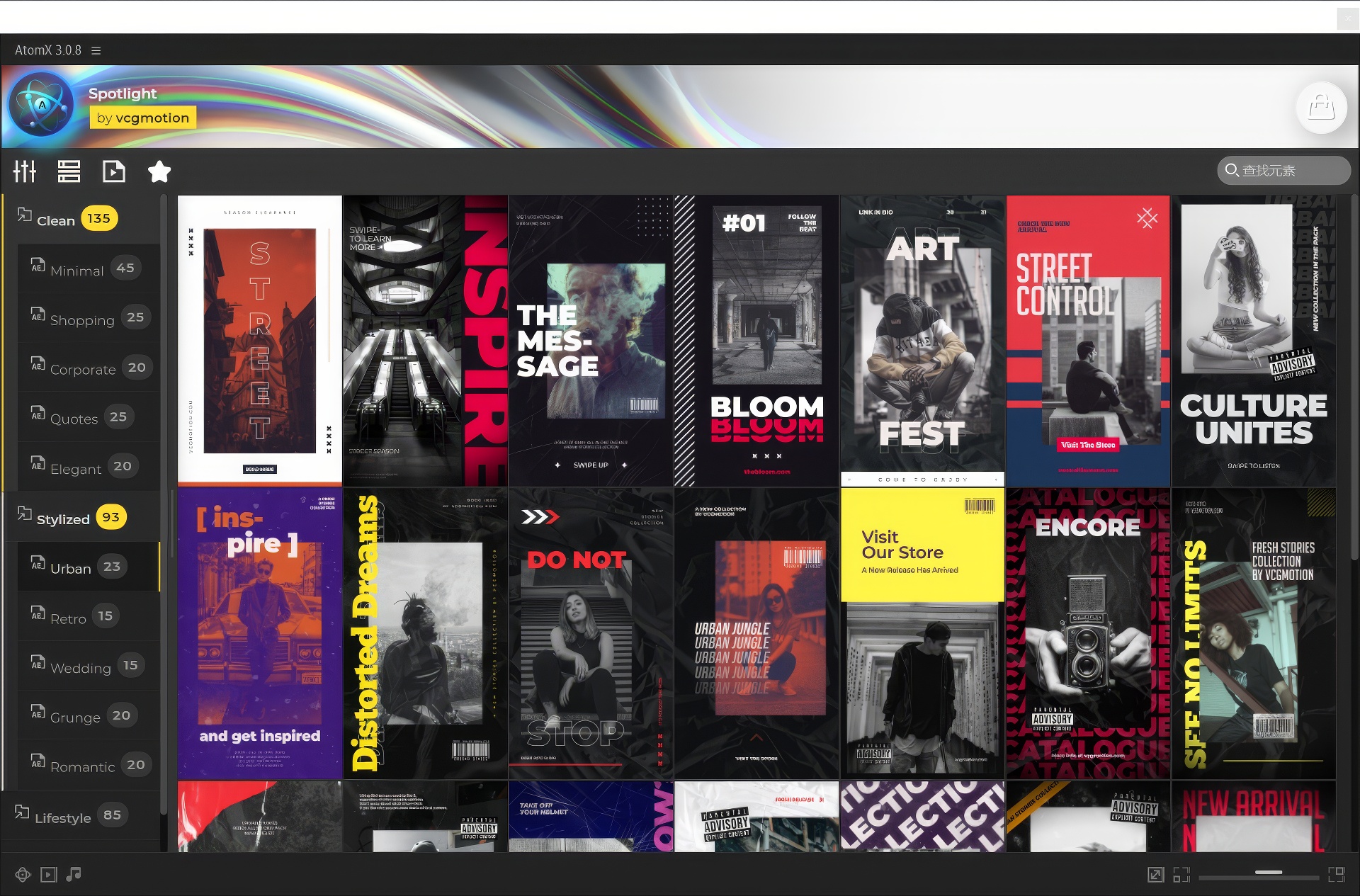Select the STREET red template thumbnail
The height and width of the screenshot is (896, 1360).
click(x=260, y=341)
